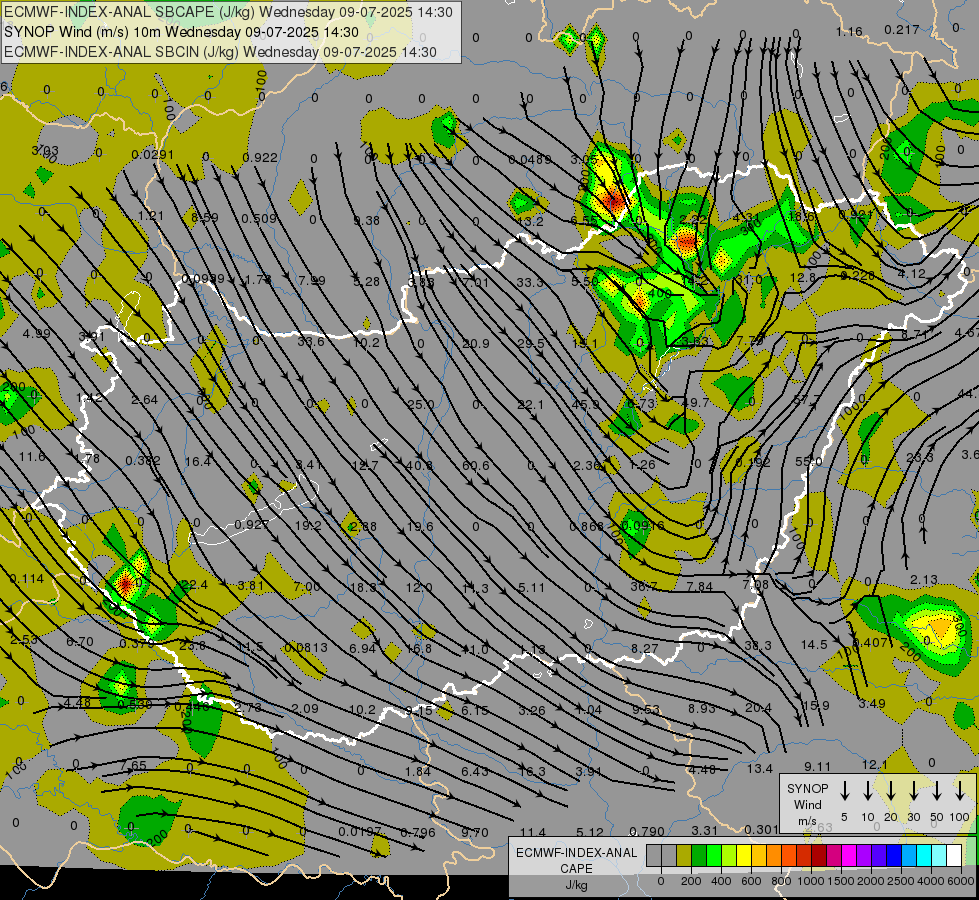Click the 20 m/s wind arrow in legend

point(891,791)
